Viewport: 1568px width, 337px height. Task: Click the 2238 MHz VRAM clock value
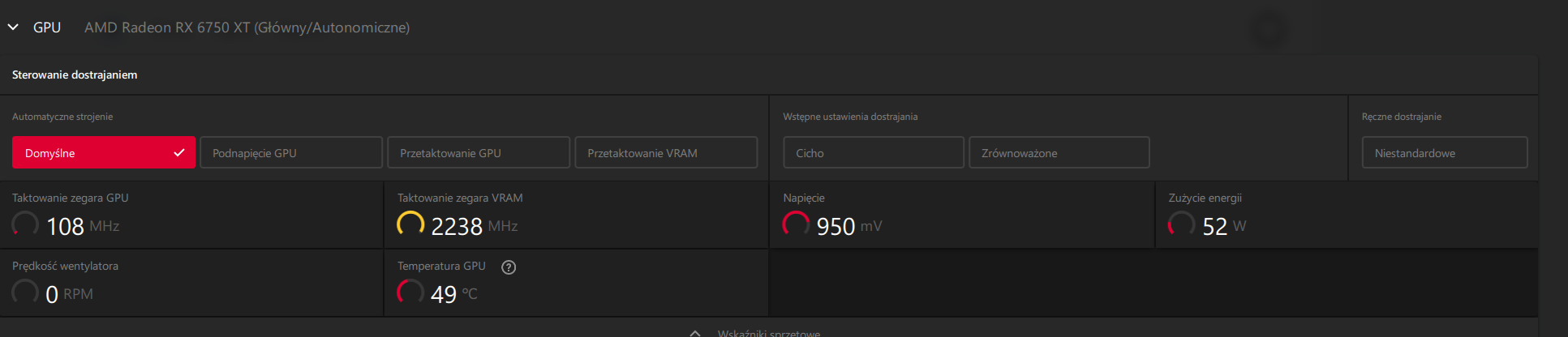tap(457, 227)
